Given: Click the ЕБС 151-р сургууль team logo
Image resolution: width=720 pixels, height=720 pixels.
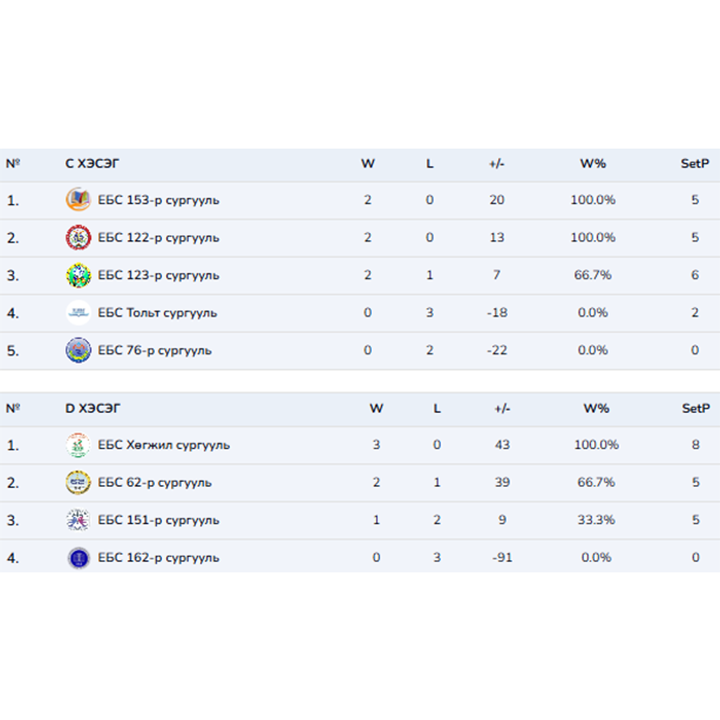Looking at the screenshot, I should [x=78, y=520].
